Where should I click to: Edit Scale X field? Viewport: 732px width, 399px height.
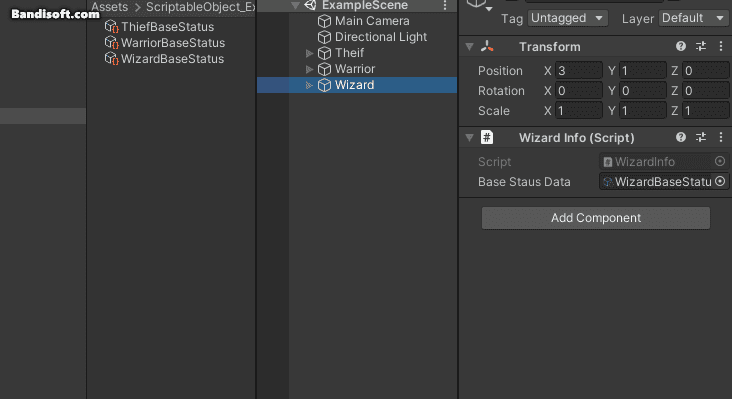coord(578,111)
